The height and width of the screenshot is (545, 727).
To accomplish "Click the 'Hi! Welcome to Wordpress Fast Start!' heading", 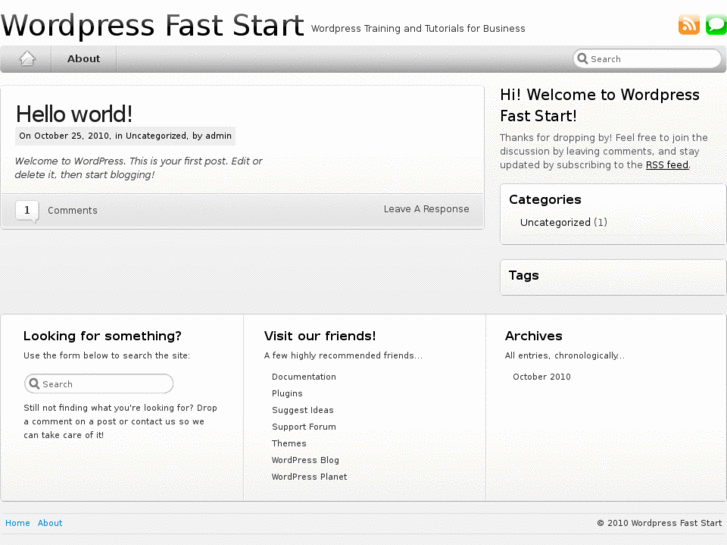I will pyautogui.click(x=599, y=105).
